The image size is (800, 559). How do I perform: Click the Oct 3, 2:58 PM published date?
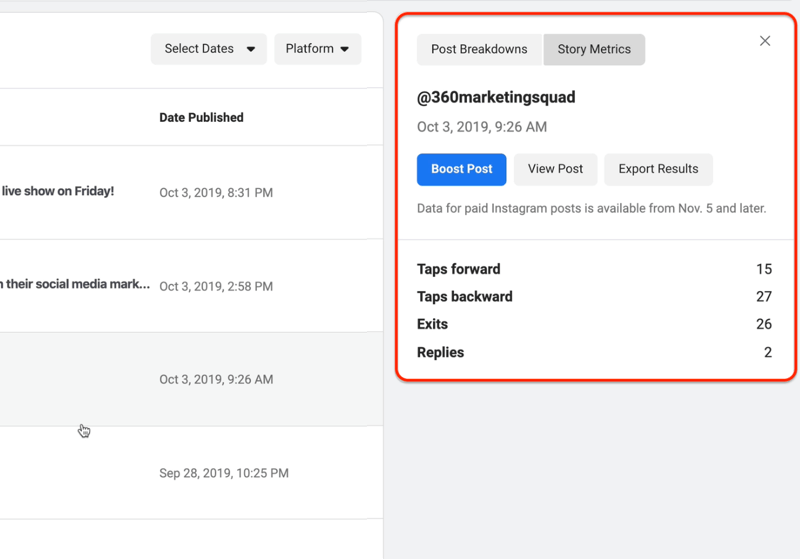(216, 286)
